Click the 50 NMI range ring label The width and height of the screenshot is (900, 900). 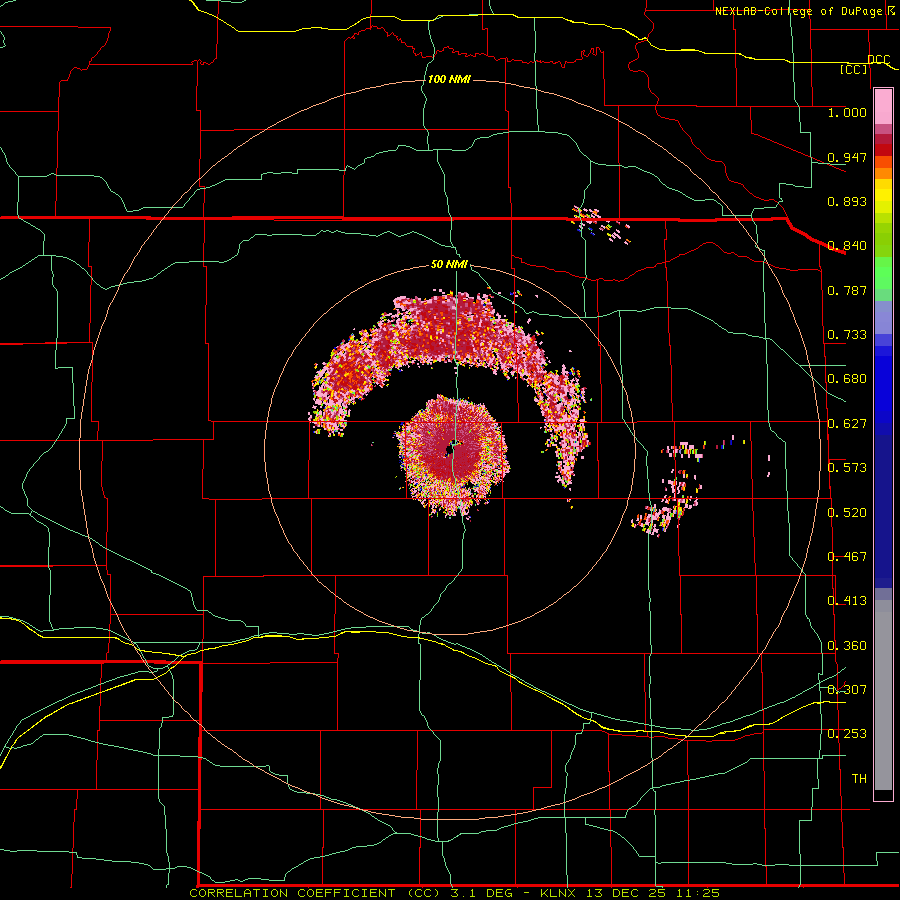pos(449,264)
